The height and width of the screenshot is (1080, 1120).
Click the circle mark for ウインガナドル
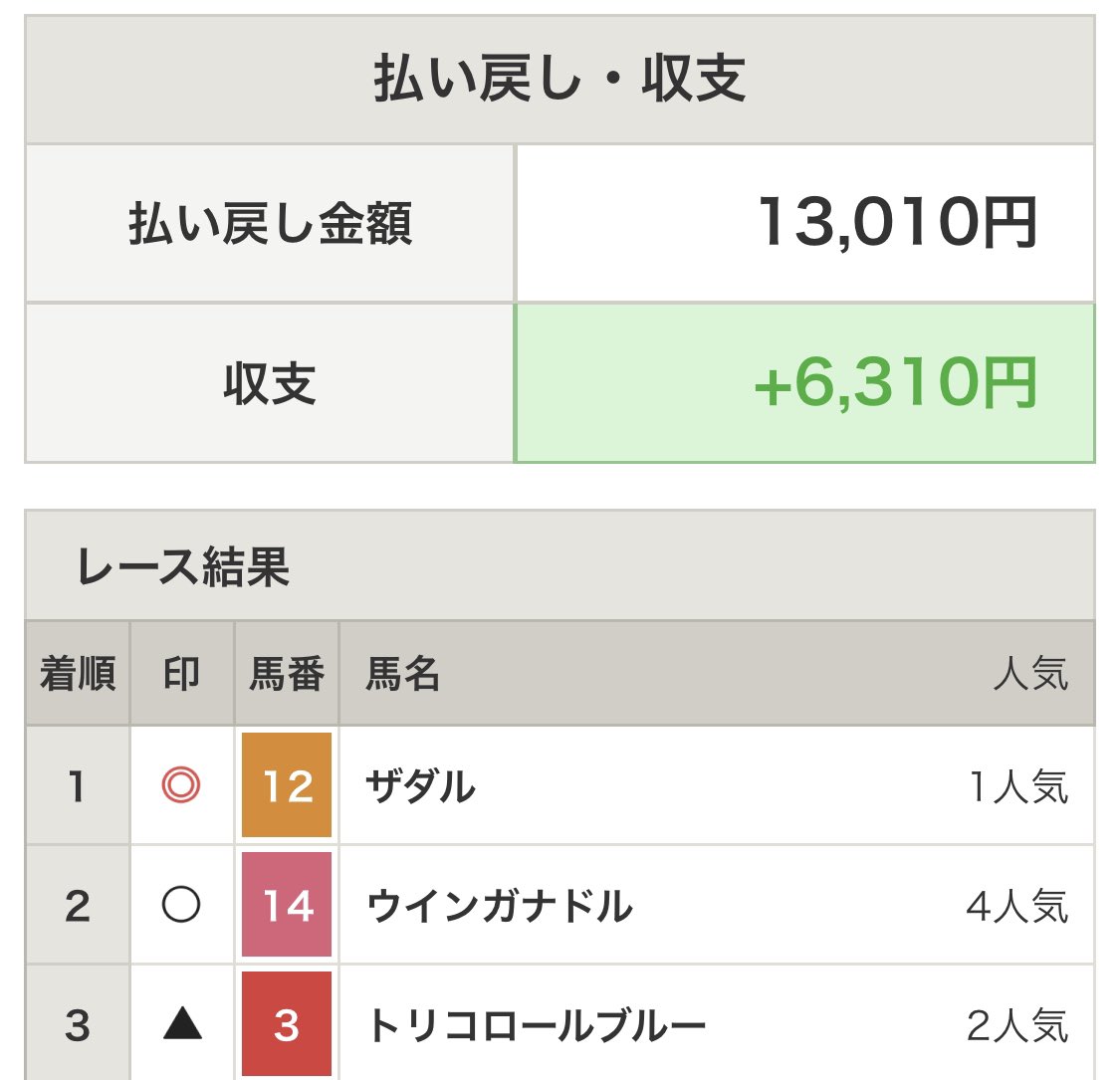tap(181, 906)
